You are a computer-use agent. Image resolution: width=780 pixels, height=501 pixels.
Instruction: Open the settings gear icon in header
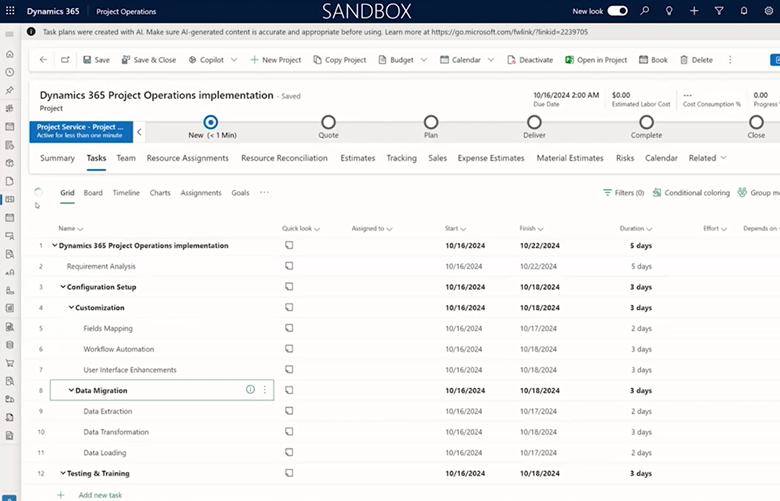[x=769, y=11]
